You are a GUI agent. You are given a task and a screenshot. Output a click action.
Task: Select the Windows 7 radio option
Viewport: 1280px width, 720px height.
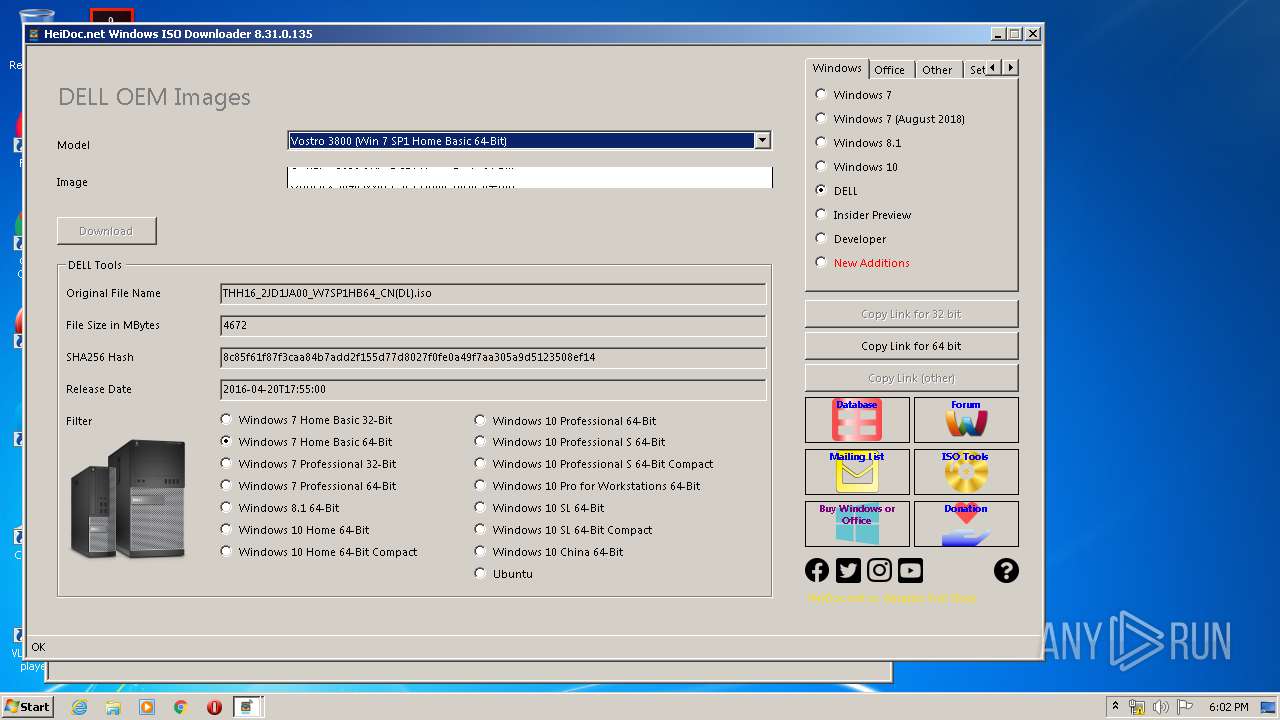[854, 95]
